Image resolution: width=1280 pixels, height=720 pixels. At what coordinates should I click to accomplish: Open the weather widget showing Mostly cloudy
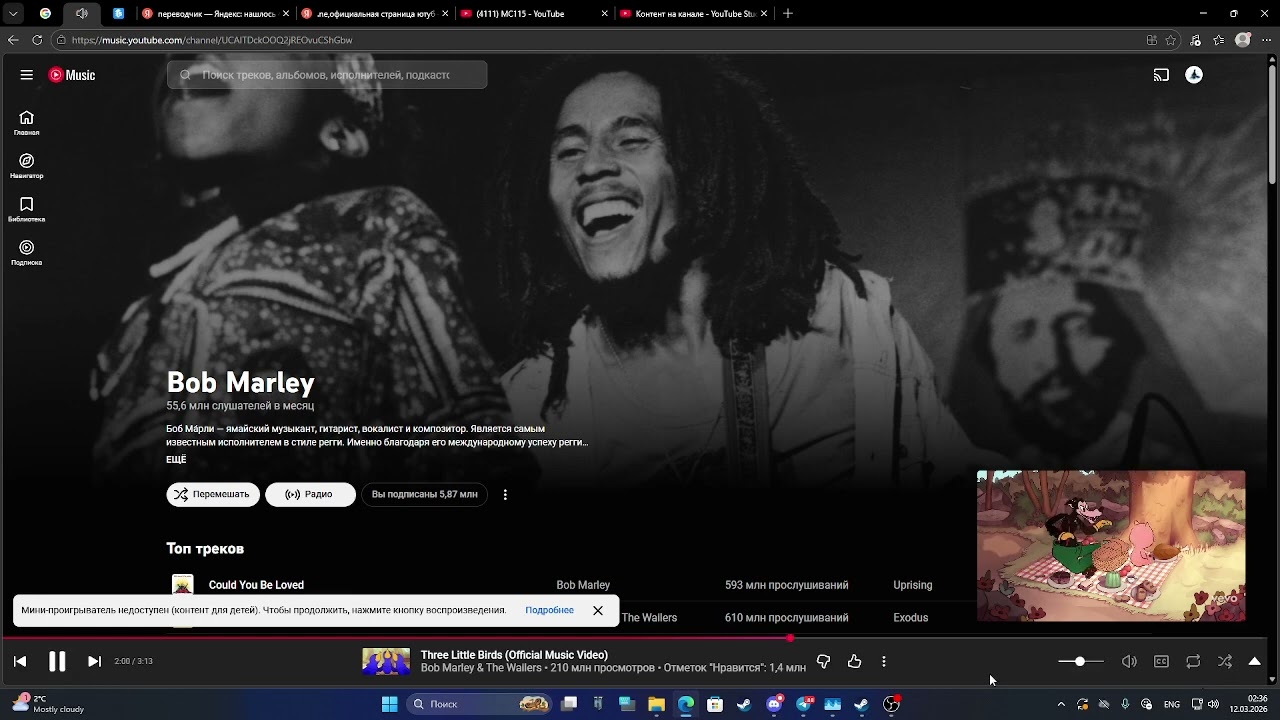pos(48,704)
